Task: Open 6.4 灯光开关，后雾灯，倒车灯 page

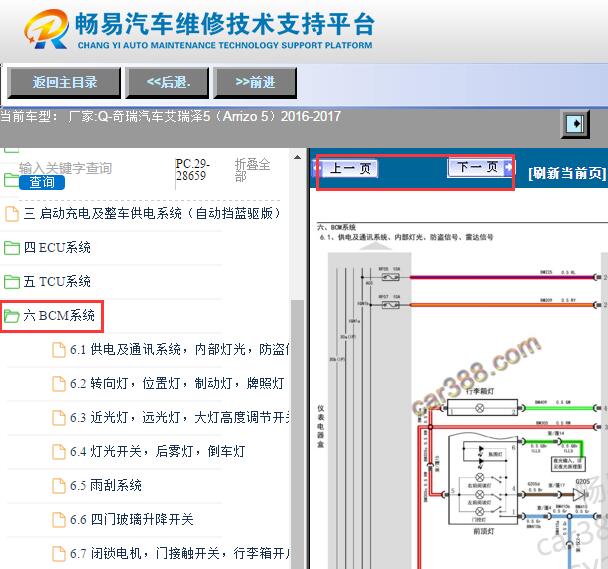Action: (x=158, y=451)
